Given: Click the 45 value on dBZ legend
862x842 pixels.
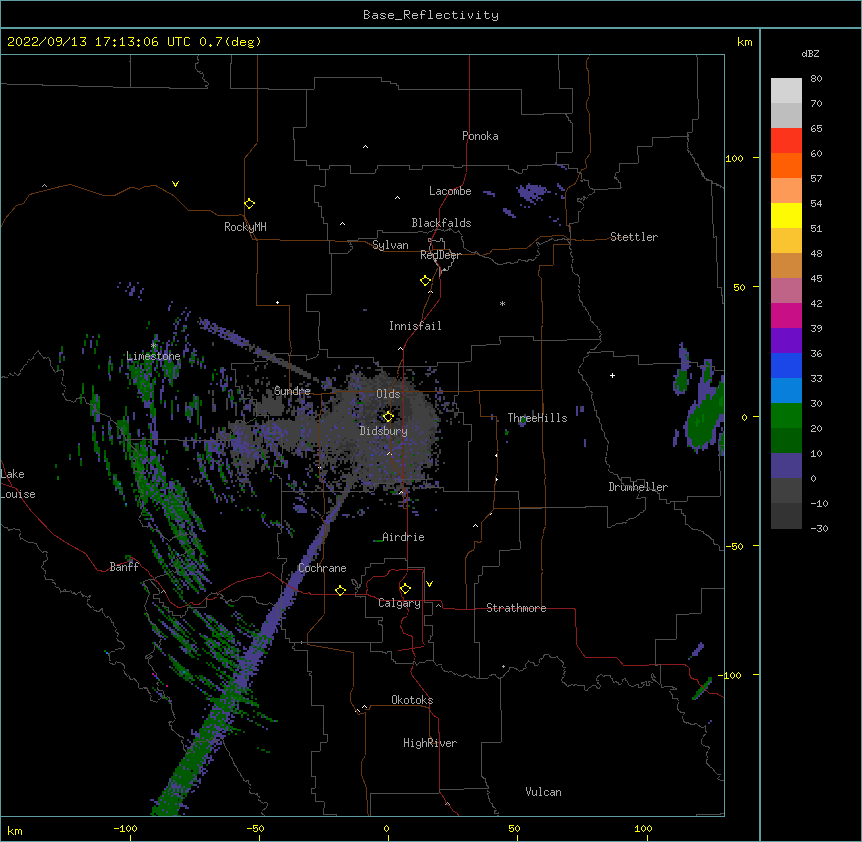Looking at the screenshot, I should (x=816, y=279).
